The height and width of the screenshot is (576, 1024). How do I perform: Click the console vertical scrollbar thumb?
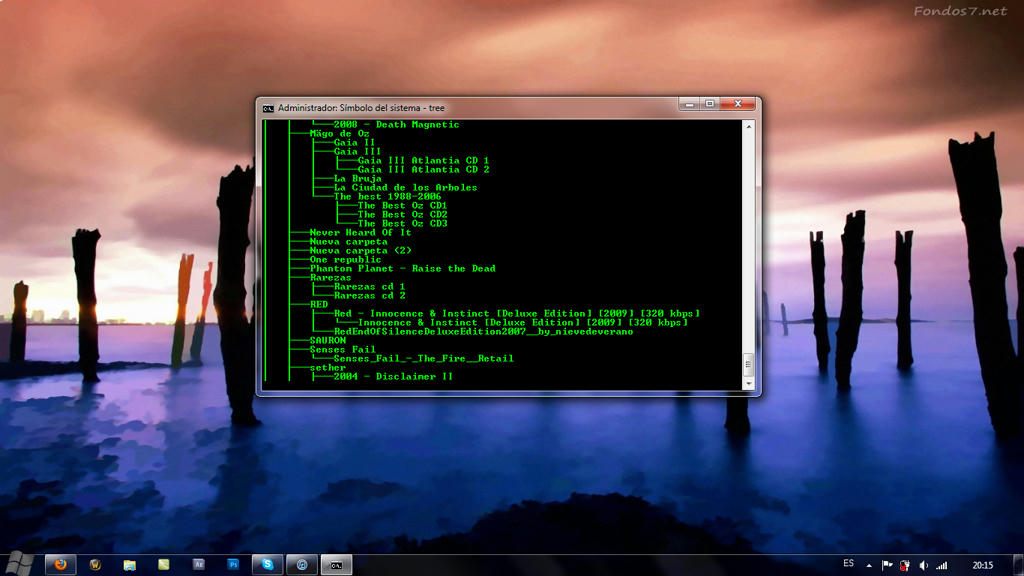749,364
